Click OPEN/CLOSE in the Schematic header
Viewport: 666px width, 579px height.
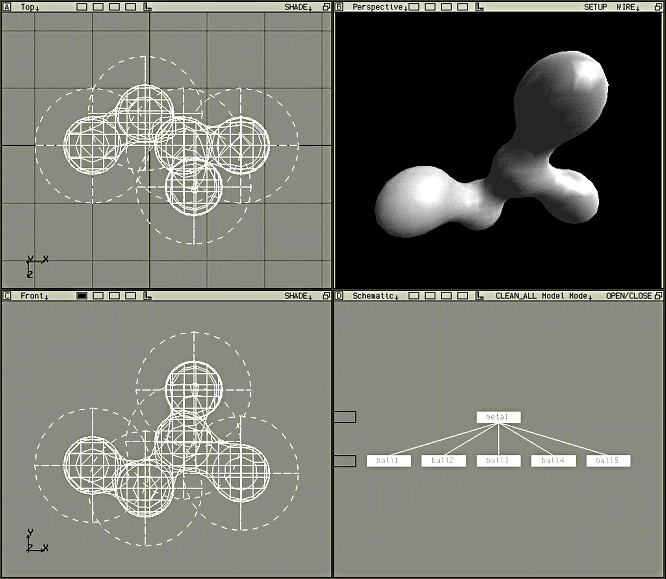point(629,296)
